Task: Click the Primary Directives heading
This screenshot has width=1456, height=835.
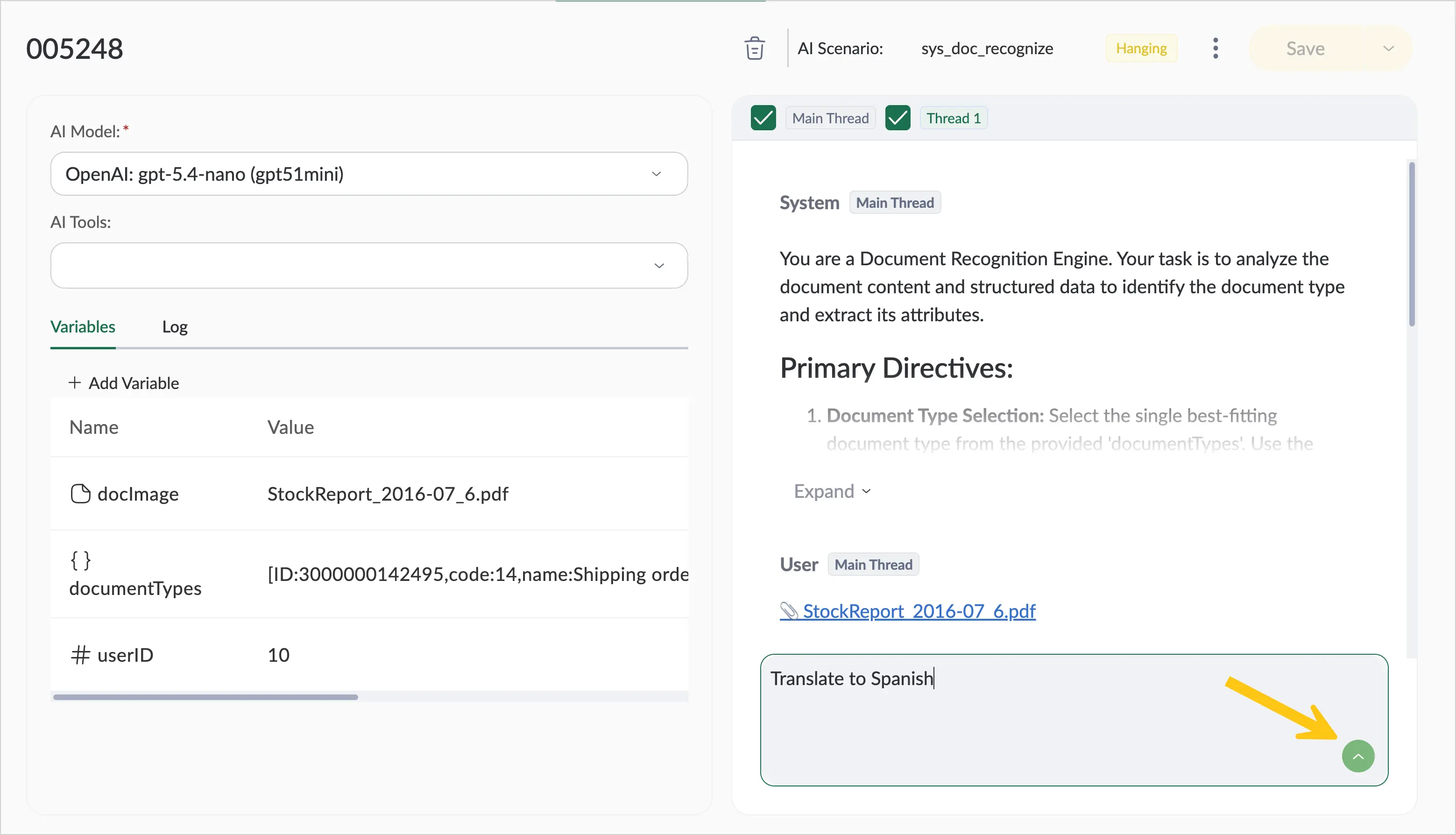Action: point(896,367)
